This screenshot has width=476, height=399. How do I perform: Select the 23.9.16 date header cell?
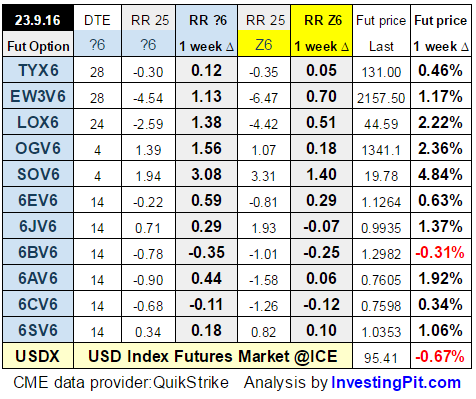pyautogui.click(x=38, y=19)
